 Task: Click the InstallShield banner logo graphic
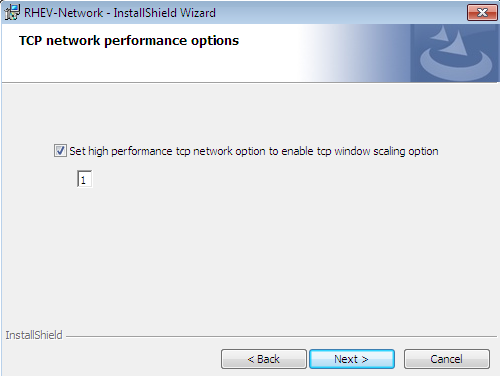click(x=455, y=53)
